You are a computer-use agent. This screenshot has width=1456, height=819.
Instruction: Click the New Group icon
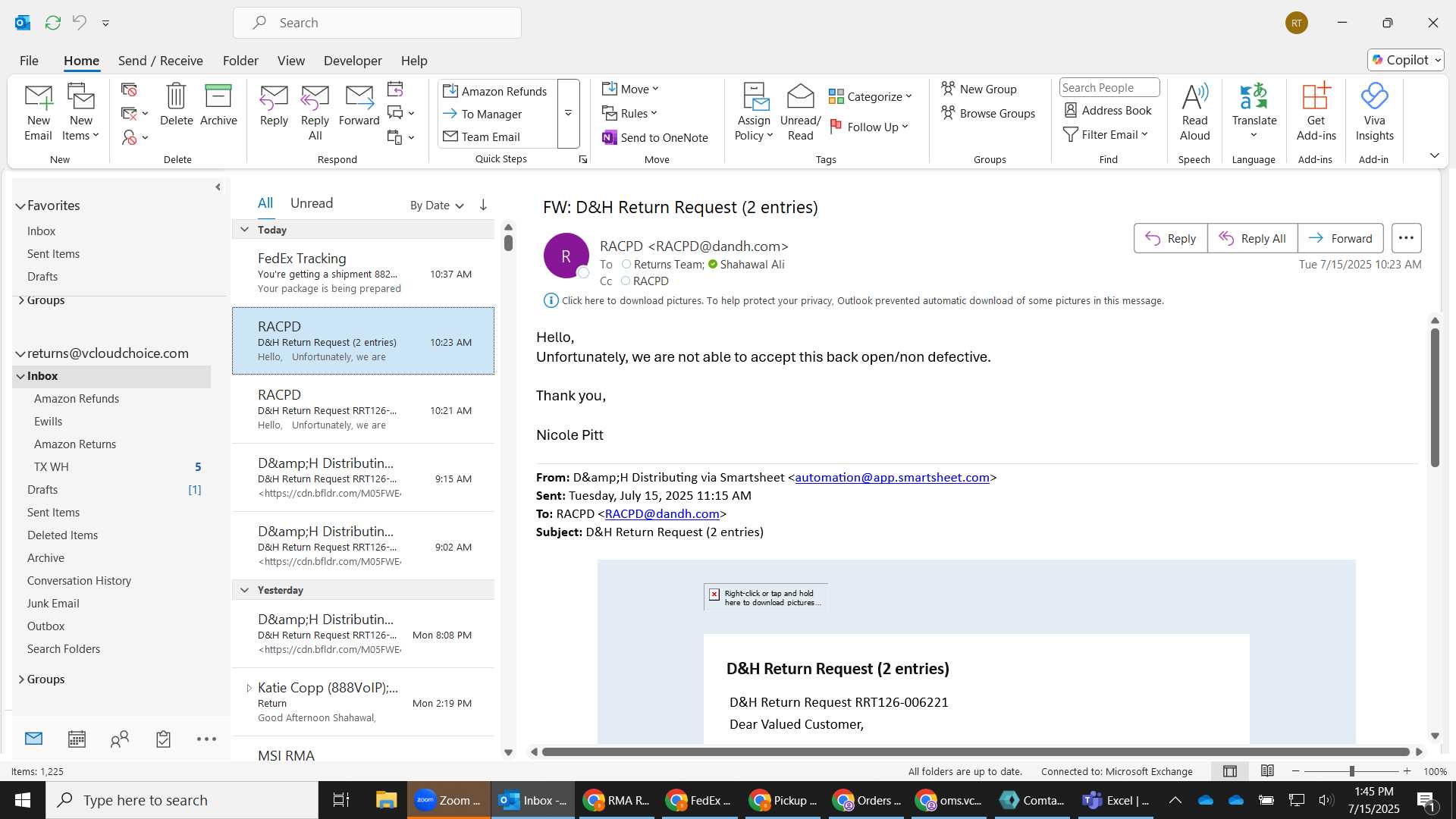coord(979,89)
